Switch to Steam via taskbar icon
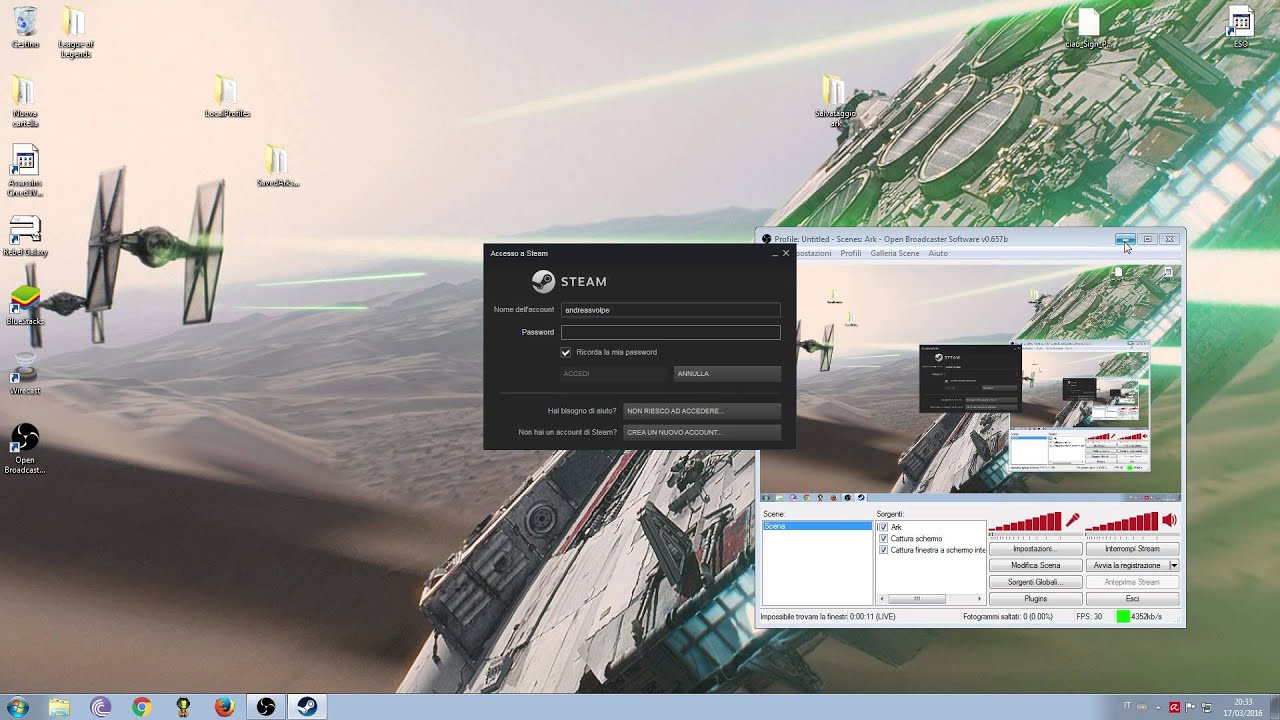 306,707
